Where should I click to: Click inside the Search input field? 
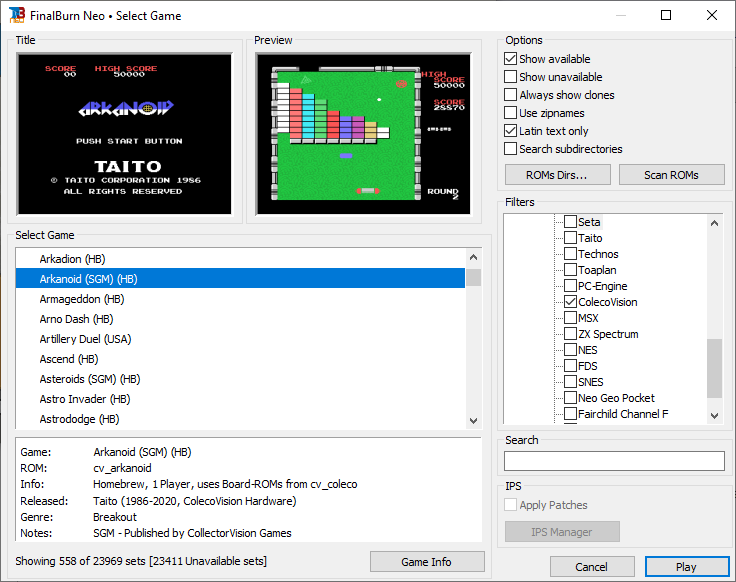tap(614, 461)
